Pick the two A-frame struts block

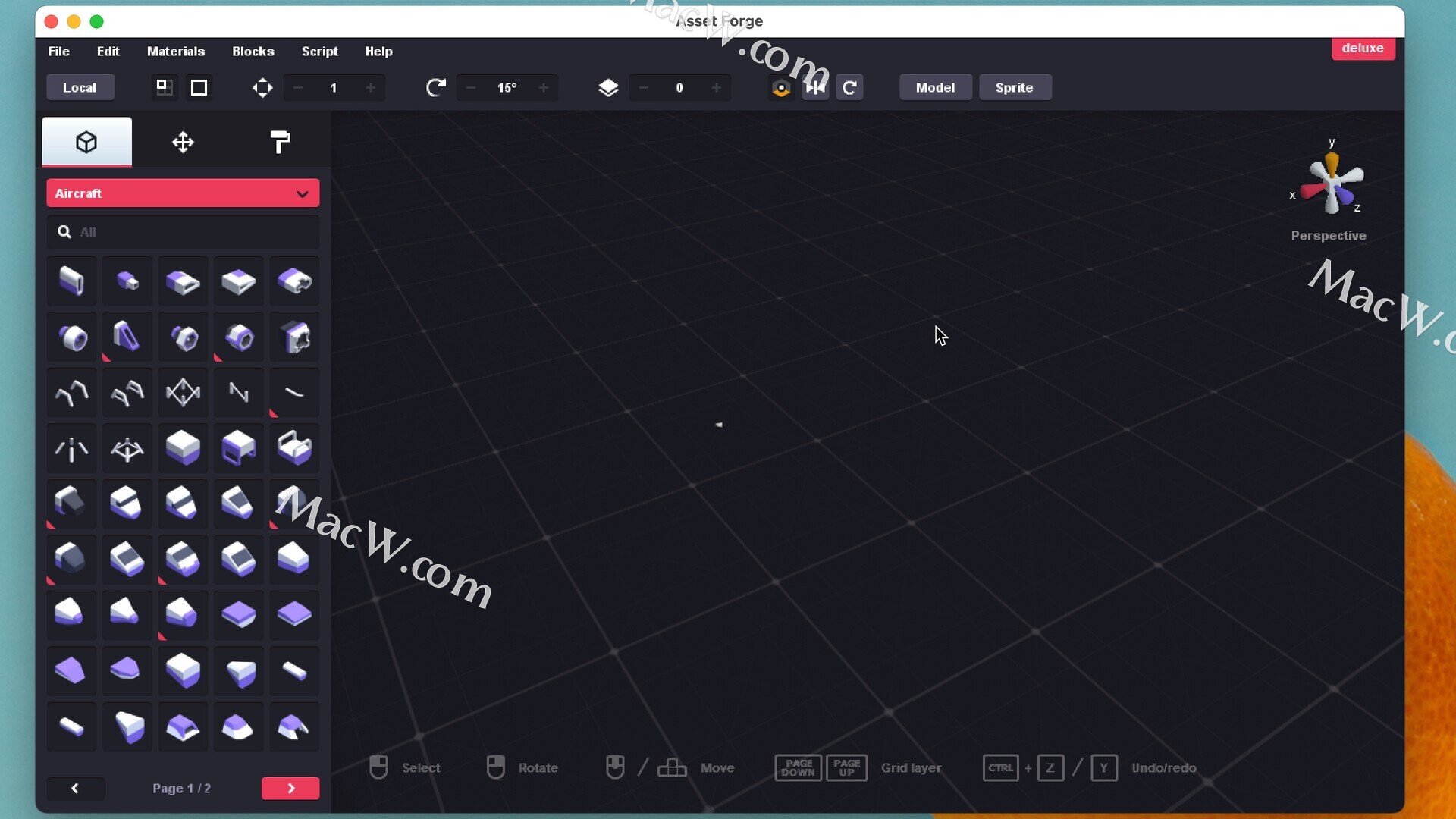click(127, 393)
